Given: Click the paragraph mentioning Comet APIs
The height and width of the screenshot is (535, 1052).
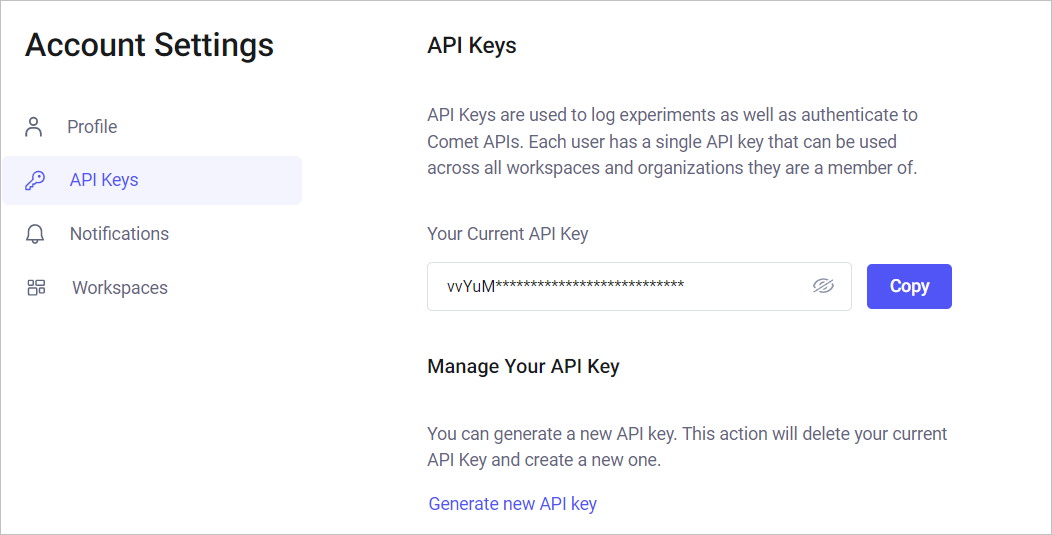Looking at the screenshot, I should tap(672, 141).
